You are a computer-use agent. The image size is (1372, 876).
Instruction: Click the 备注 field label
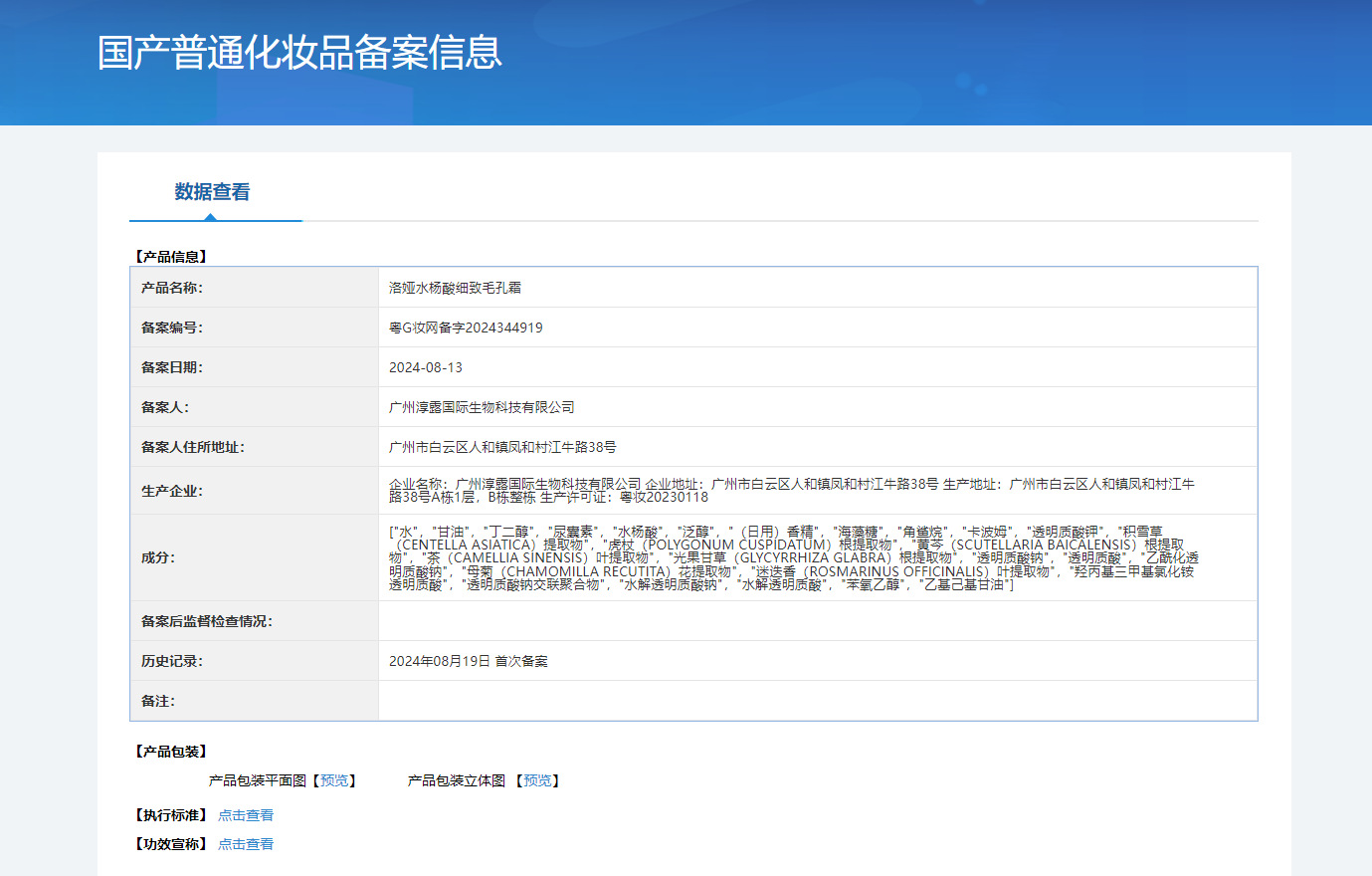(x=158, y=701)
